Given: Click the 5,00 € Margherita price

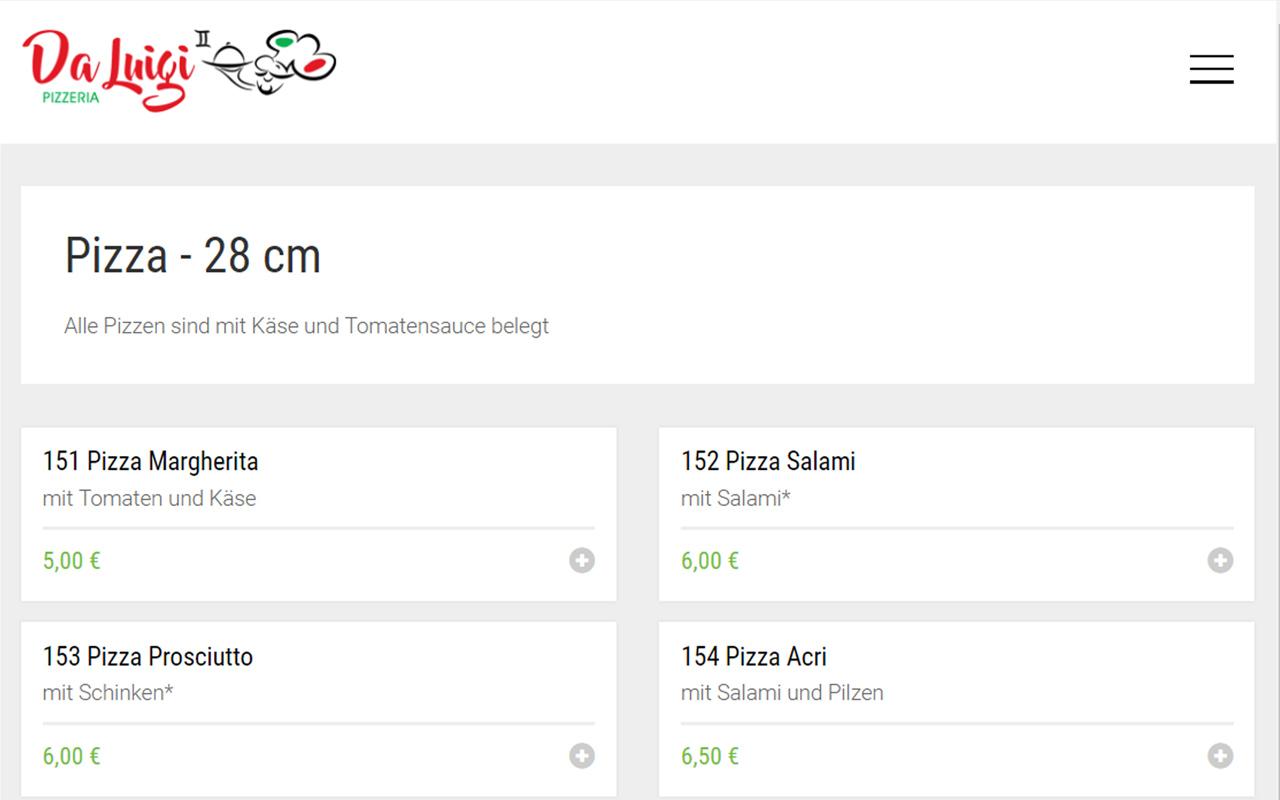Looking at the screenshot, I should (72, 560).
